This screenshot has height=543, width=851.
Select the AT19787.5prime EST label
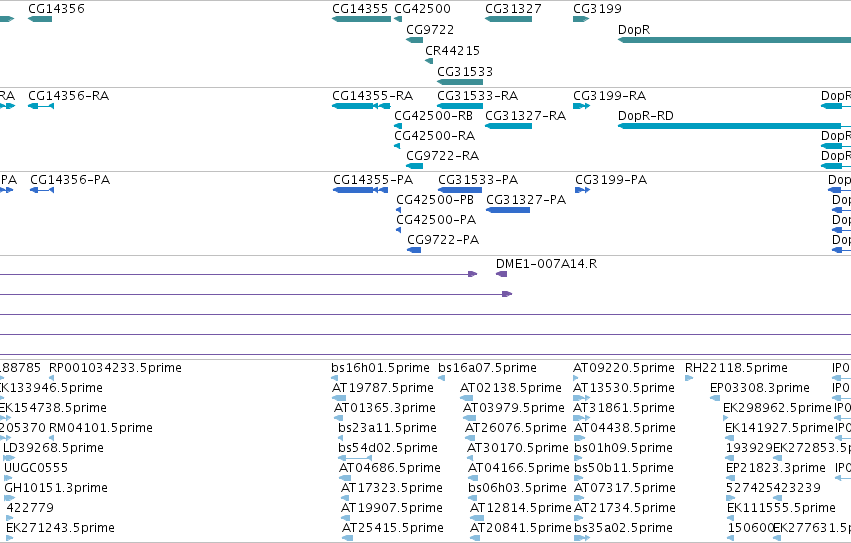point(383,388)
